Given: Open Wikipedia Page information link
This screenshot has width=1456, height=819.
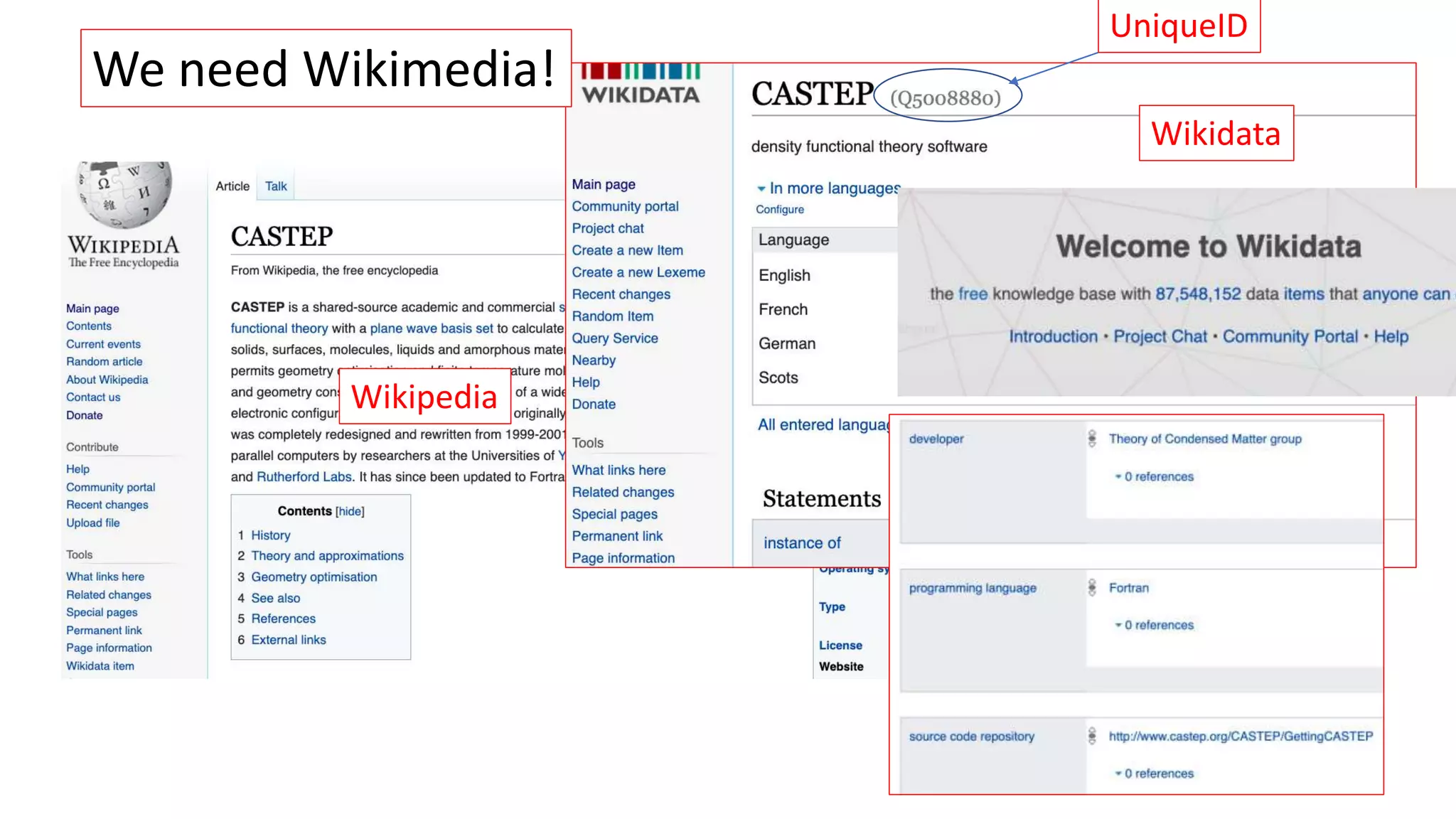Looking at the screenshot, I should (x=109, y=648).
